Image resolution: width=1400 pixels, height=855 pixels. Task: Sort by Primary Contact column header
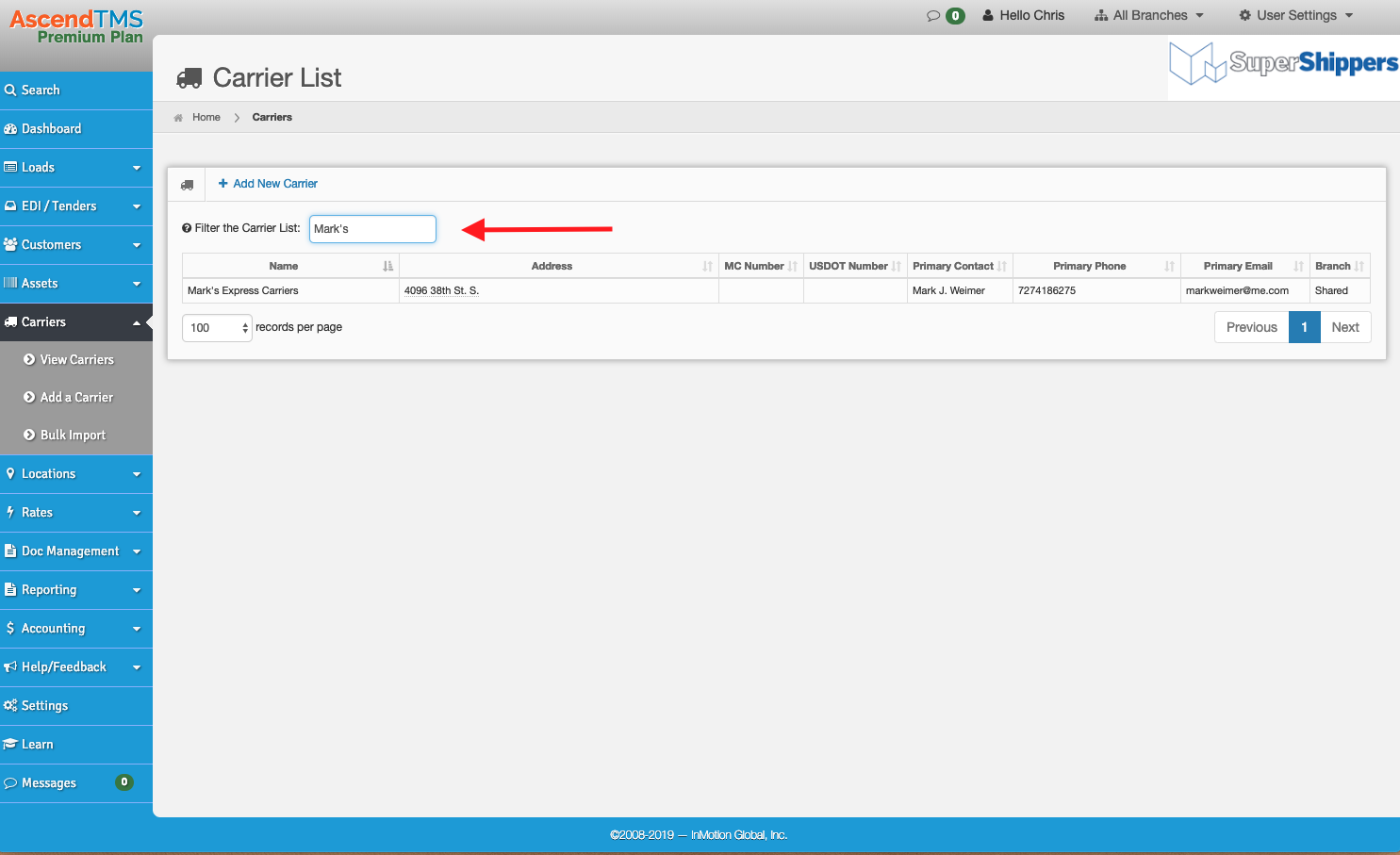[960, 266]
